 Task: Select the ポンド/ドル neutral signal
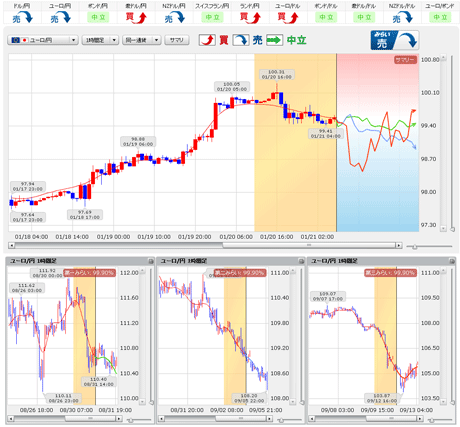click(326, 17)
